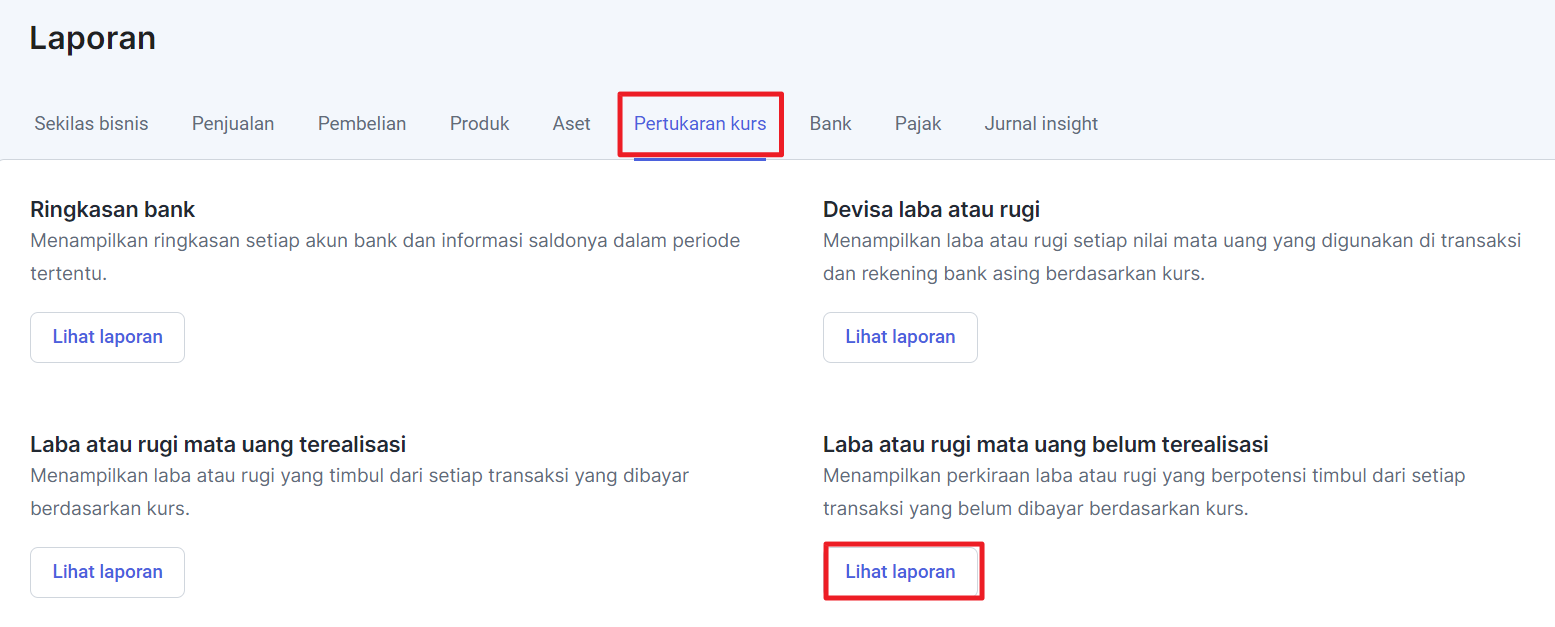This screenshot has width=1555, height=627.
Task: Click Lihat laporan under mata uang belum terealisasi
Action: pos(900,572)
